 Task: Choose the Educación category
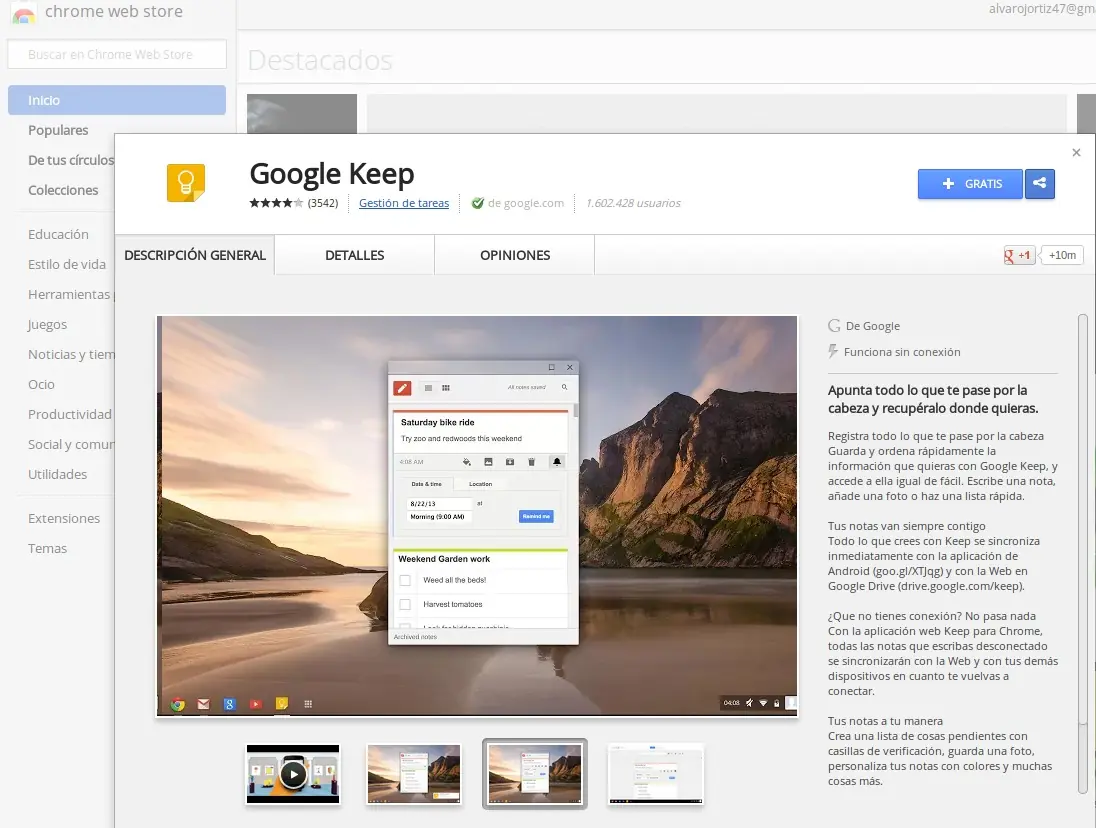coord(58,234)
